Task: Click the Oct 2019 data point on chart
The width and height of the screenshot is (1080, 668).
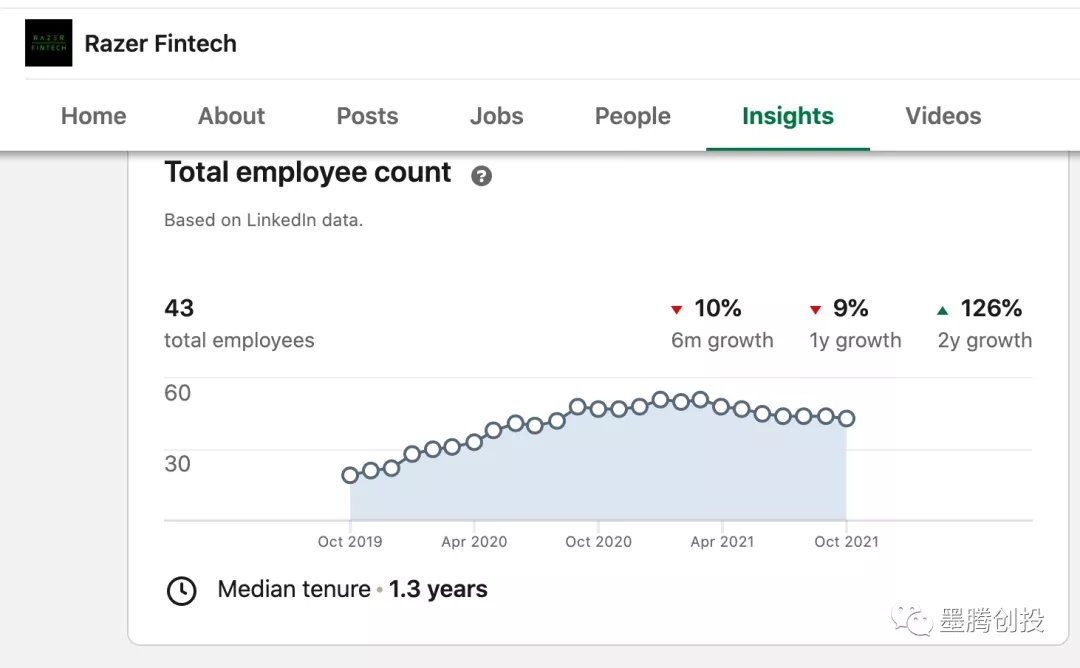Action: point(350,475)
